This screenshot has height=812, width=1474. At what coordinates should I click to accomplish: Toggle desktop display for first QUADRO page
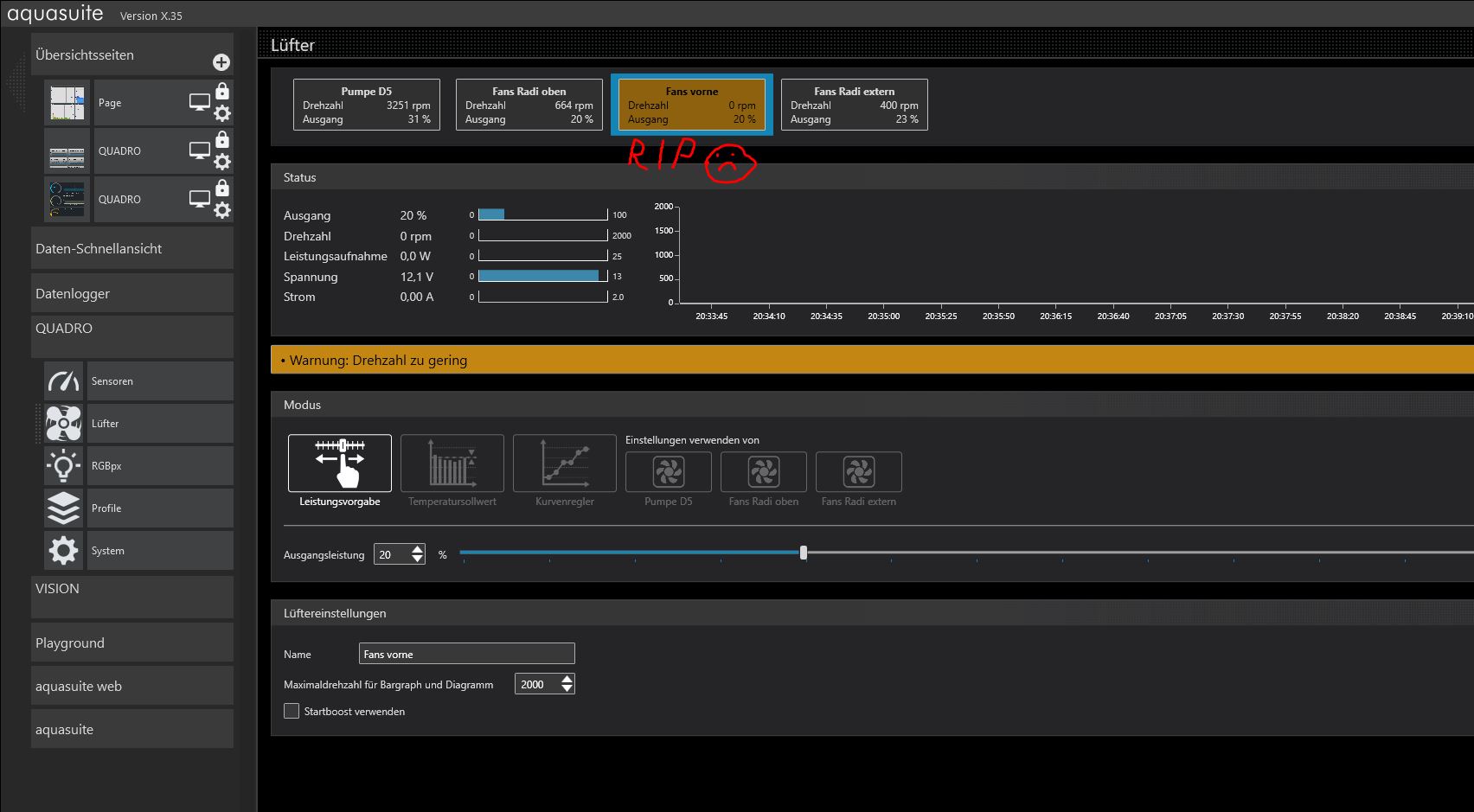point(200,151)
